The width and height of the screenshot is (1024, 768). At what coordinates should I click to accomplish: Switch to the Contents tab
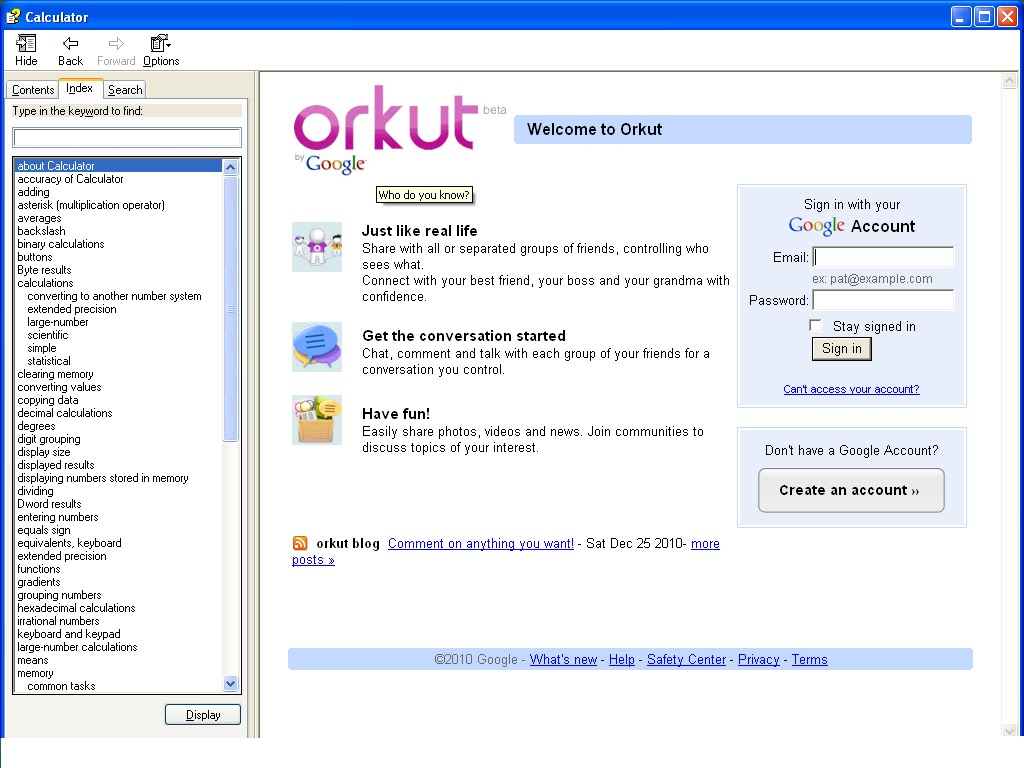[33, 89]
